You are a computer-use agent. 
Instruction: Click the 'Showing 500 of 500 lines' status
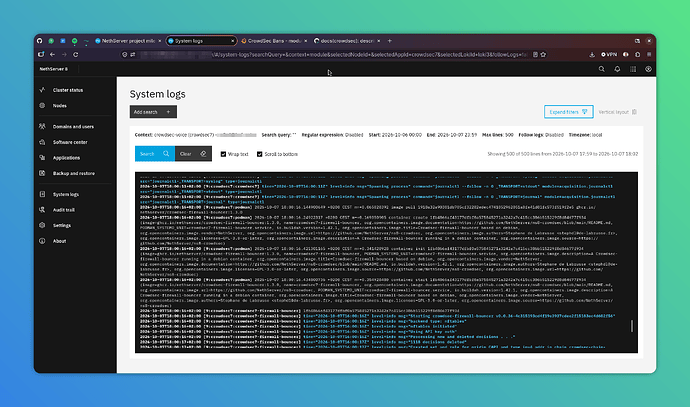click(562, 154)
